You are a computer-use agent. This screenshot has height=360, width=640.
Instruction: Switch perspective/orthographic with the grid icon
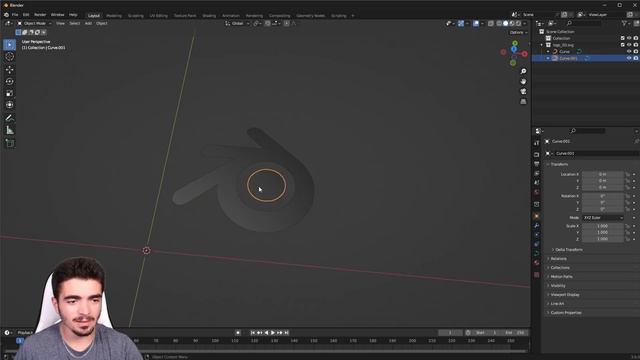(x=523, y=101)
